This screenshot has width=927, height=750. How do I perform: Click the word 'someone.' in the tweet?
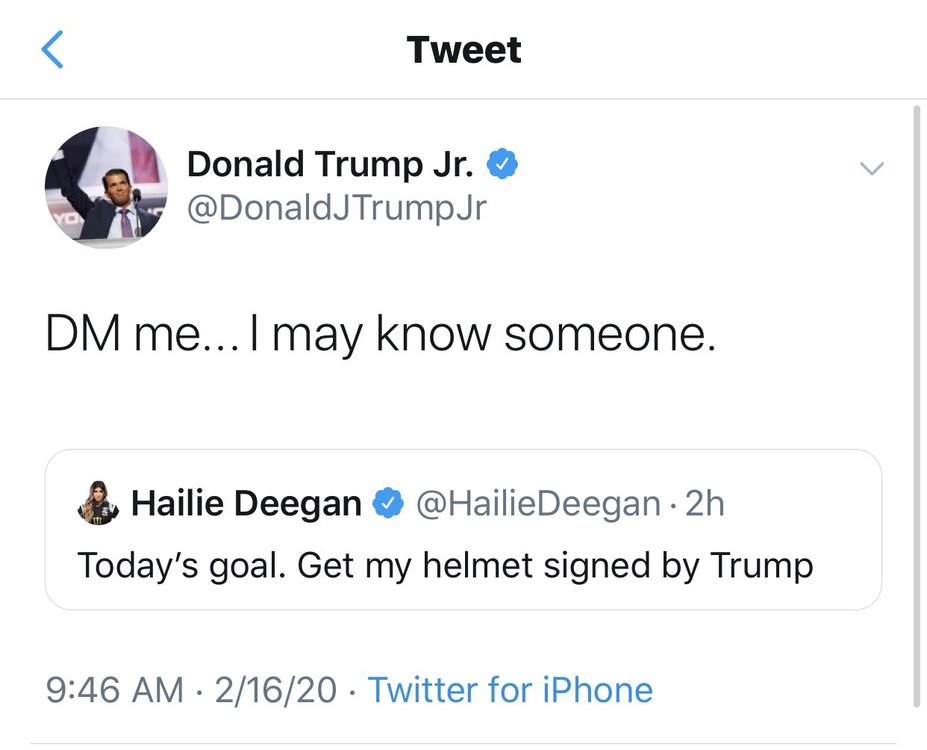610,335
